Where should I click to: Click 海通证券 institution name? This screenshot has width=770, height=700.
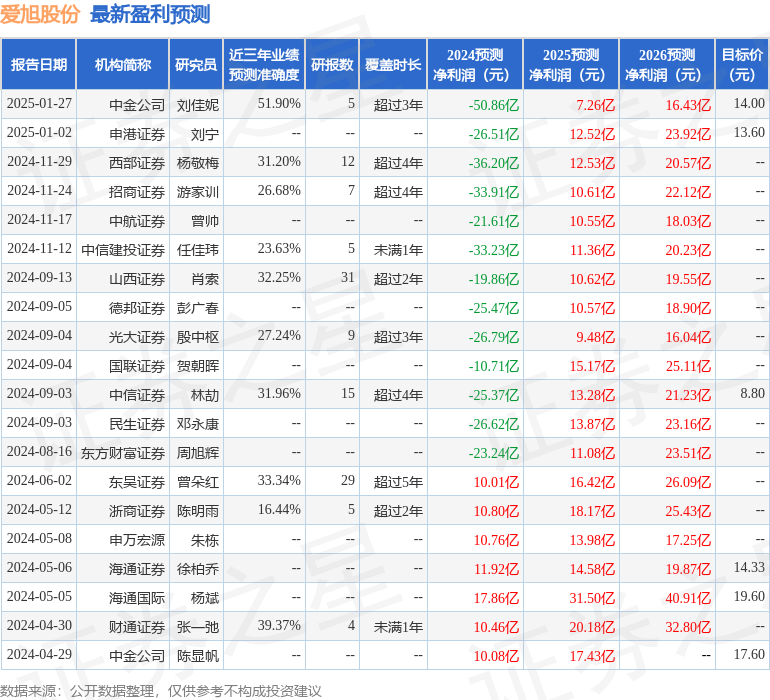137,568
